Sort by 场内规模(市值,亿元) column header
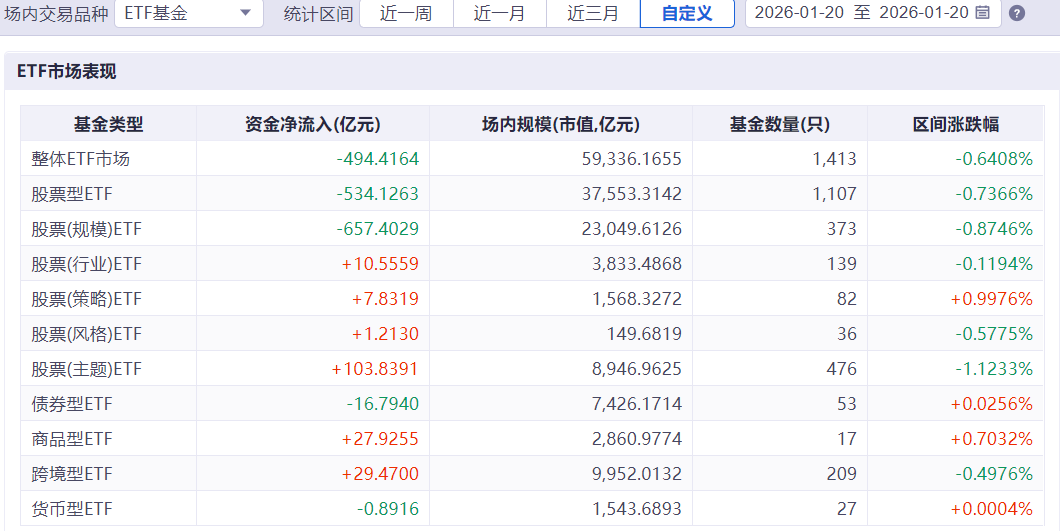 coord(560,124)
